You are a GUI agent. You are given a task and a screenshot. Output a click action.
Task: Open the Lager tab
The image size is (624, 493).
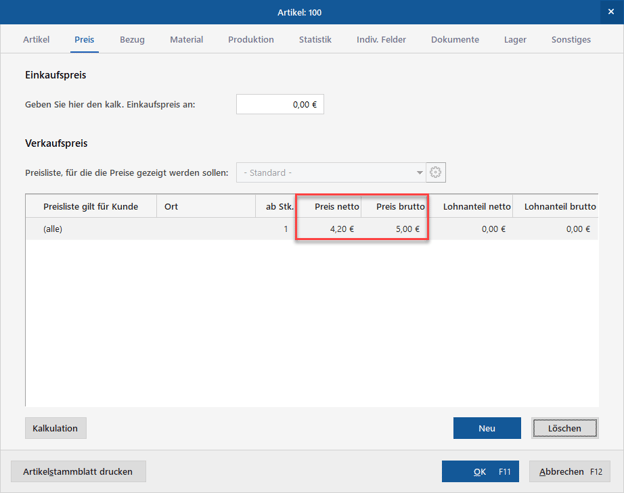[x=515, y=40]
